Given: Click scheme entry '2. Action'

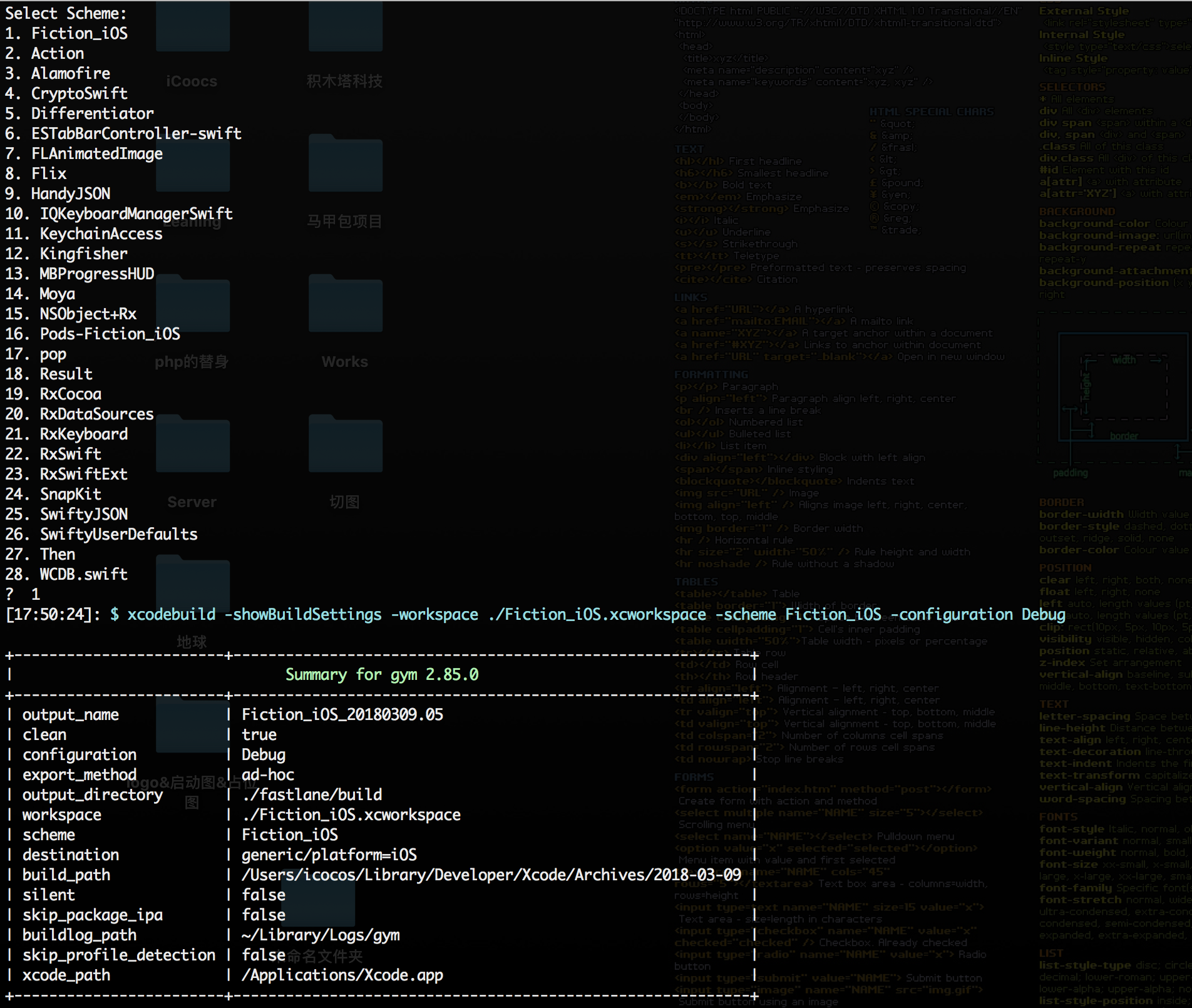Looking at the screenshot, I should pos(44,53).
